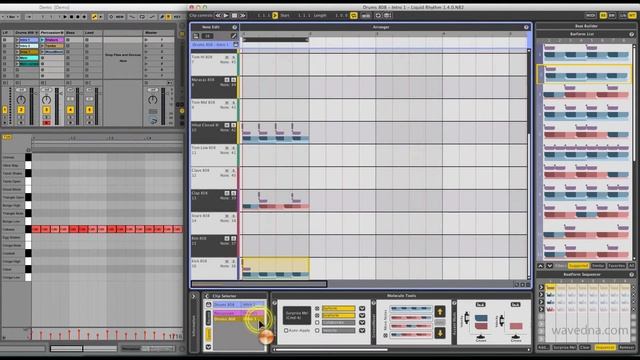Click the up arrow below BarForm List
640x360 pixels.
[540, 266]
